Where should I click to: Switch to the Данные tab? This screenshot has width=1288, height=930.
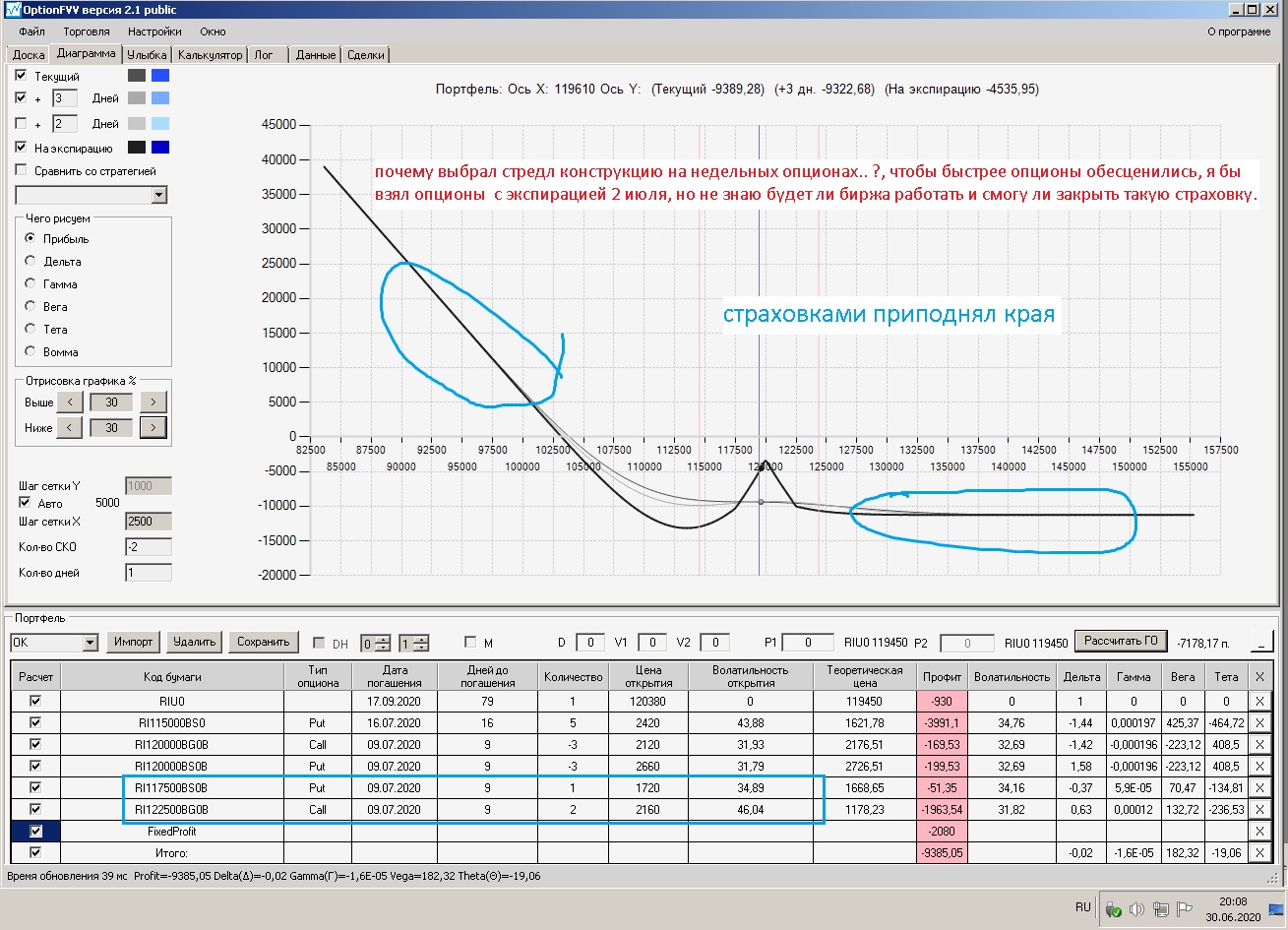[x=316, y=55]
